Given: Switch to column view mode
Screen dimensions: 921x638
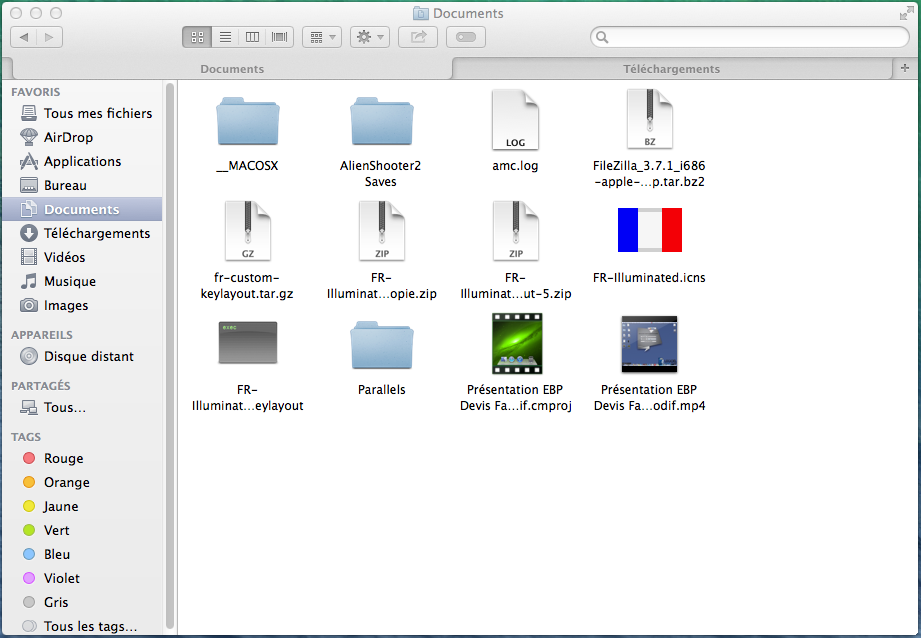Looking at the screenshot, I should point(252,37).
